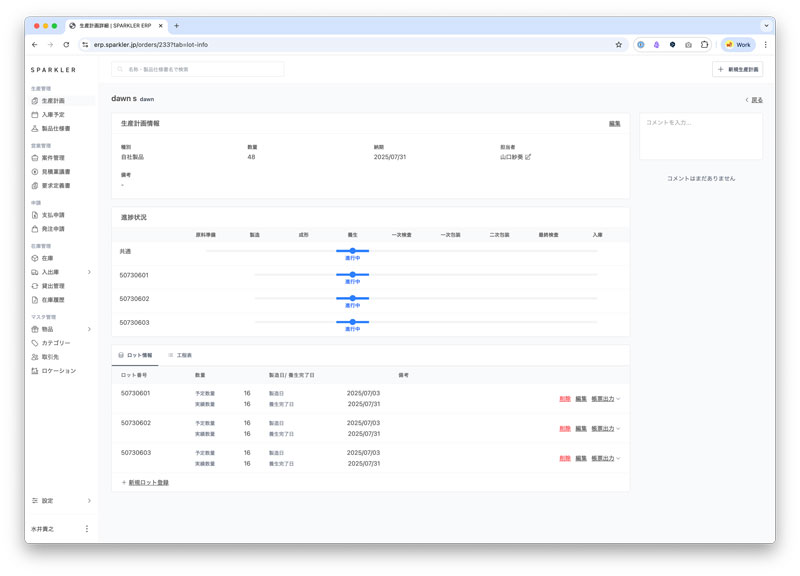Focus the コメントを入力 comment box
The height and width of the screenshot is (576, 800).
tap(701, 137)
